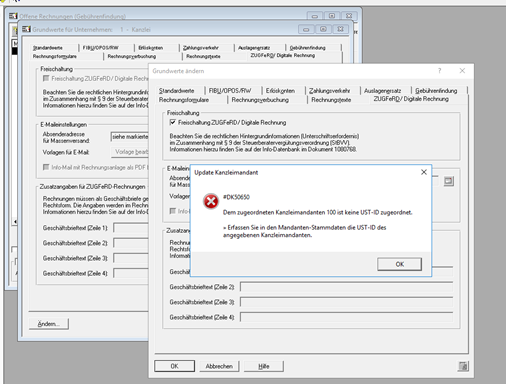Click OK in Grundwerte ändern dialog

point(174,366)
